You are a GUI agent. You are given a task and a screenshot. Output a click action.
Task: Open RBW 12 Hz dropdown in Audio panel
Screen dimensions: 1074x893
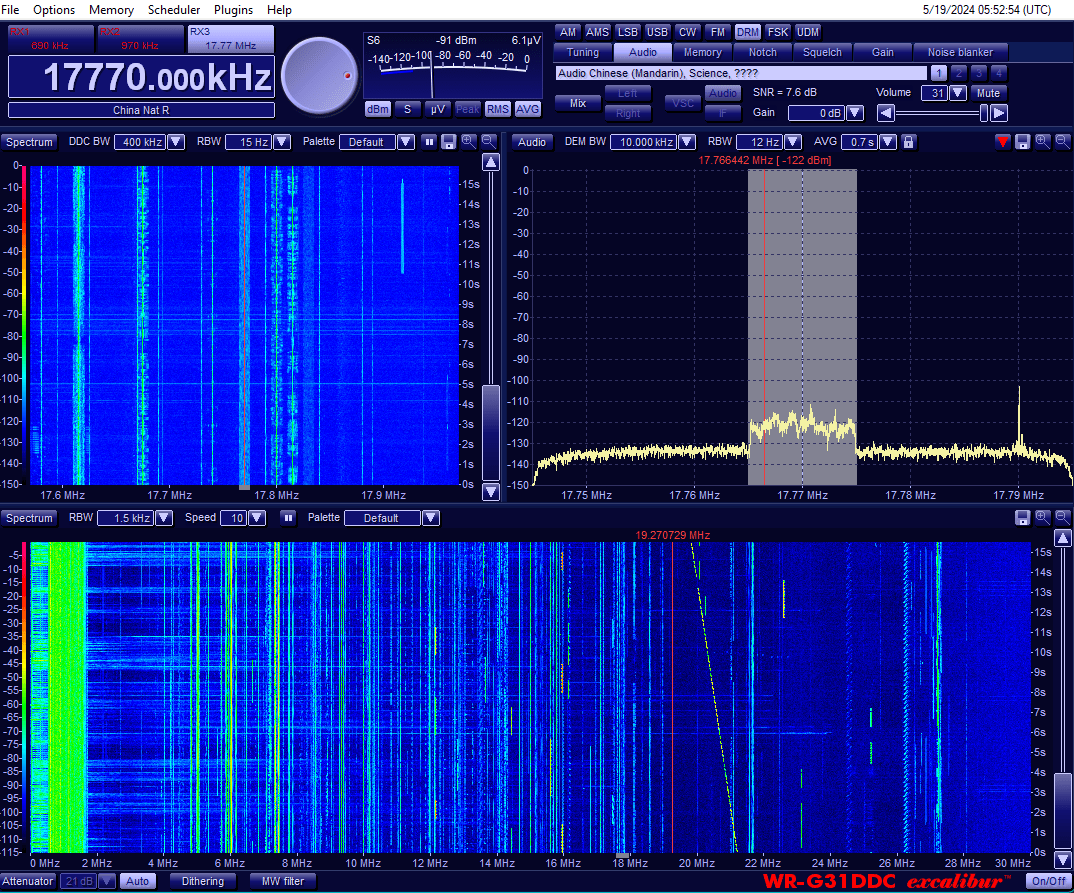793,142
